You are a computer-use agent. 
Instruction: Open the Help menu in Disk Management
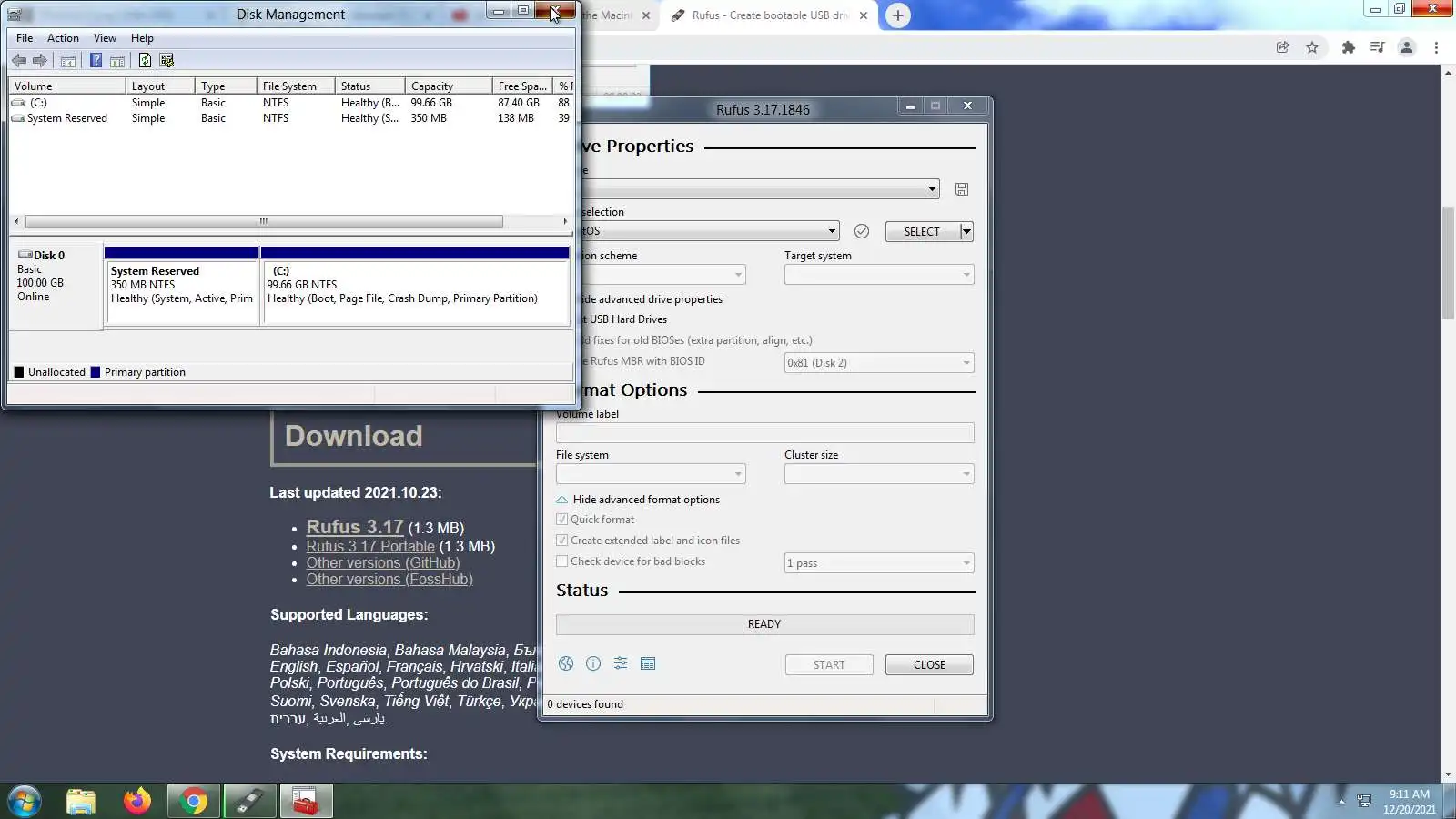point(142,38)
